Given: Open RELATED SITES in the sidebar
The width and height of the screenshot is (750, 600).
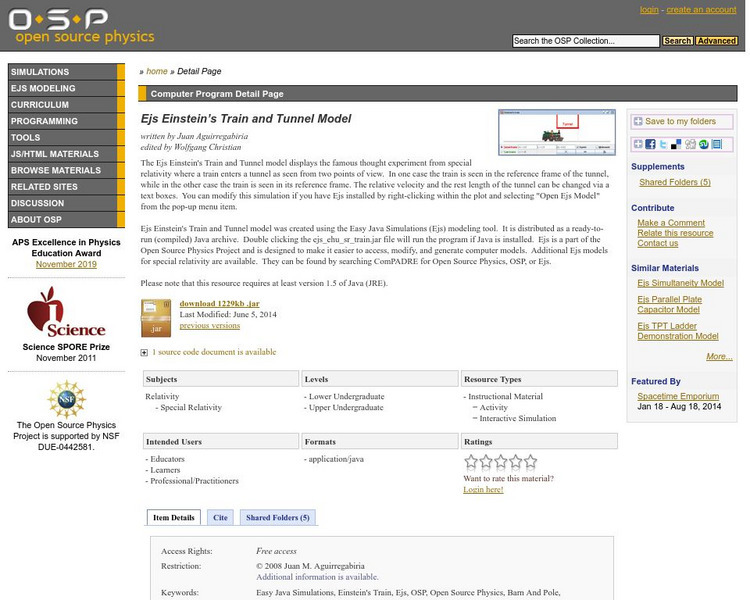Looking at the screenshot, I should (x=66, y=187).
